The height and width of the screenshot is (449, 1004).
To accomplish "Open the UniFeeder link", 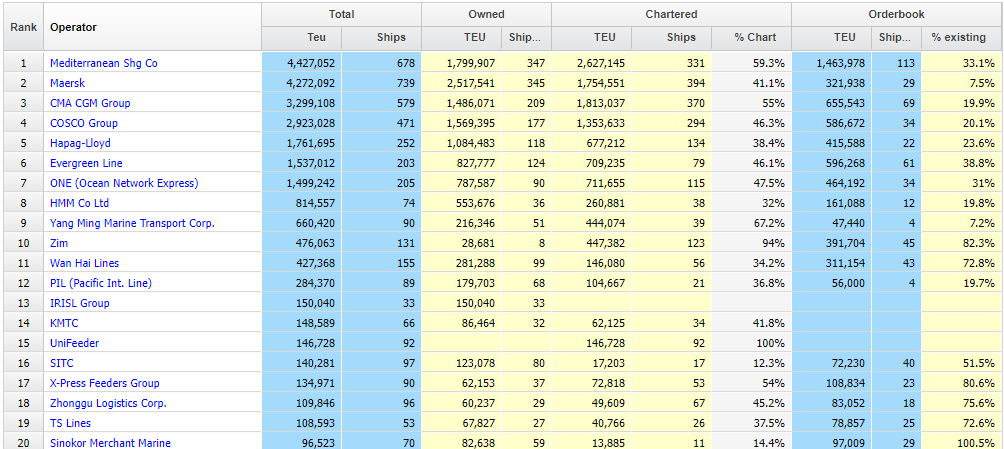I will click(x=73, y=343).
